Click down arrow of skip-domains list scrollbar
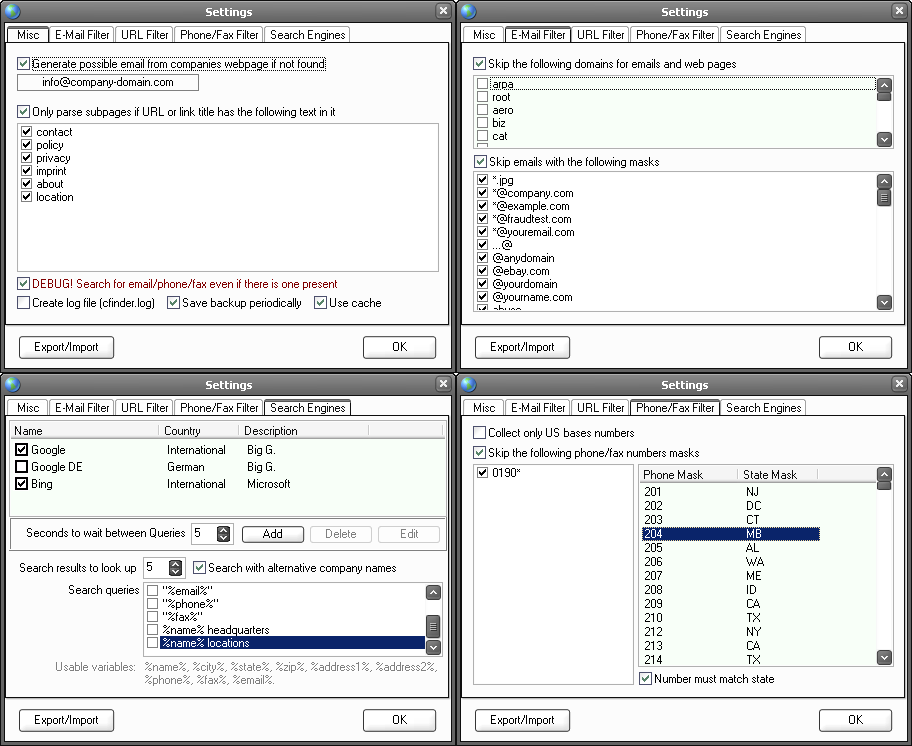The width and height of the screenshot is (912, 746). [x=884, y=140]
